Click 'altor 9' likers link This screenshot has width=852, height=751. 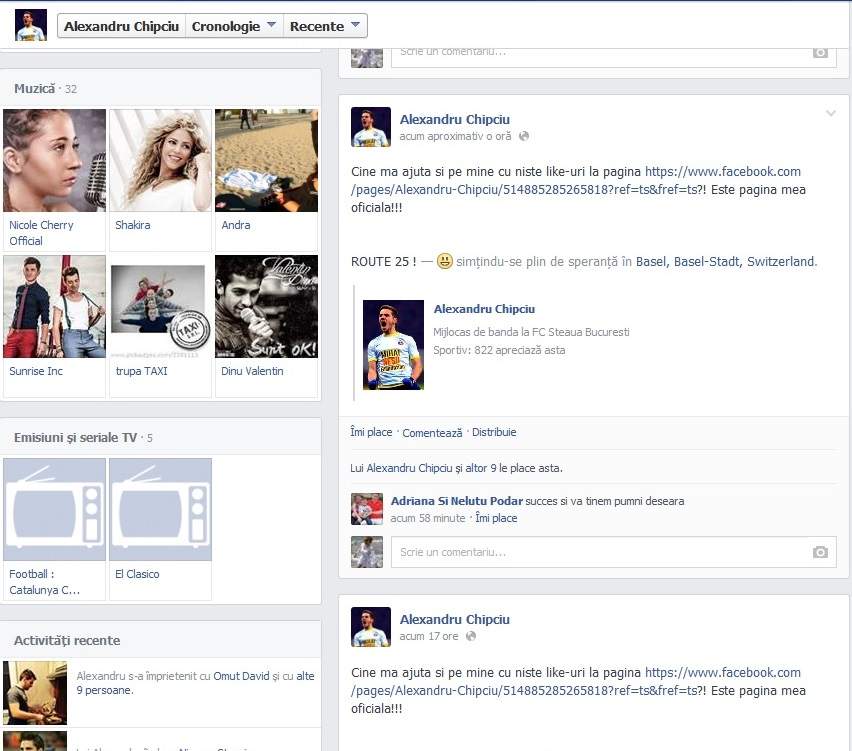click(x=481, y=468)
